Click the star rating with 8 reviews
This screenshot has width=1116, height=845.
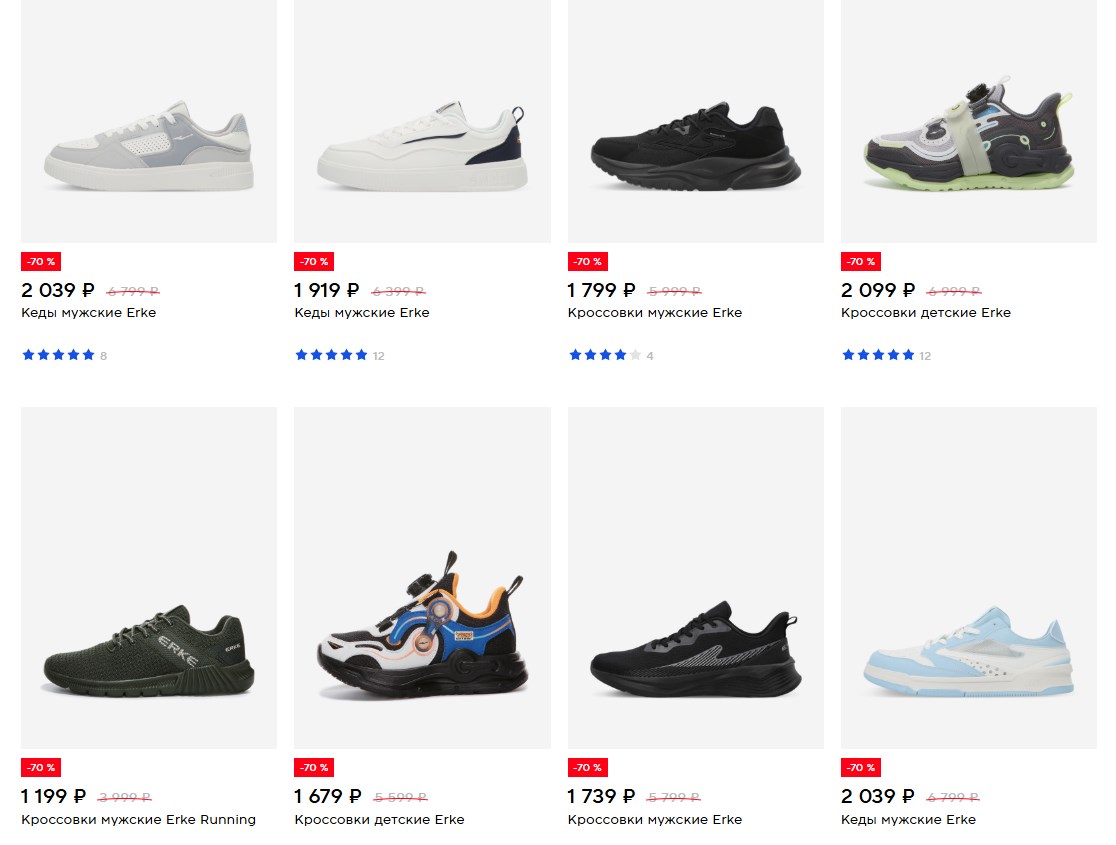click(x=65, y=355)
